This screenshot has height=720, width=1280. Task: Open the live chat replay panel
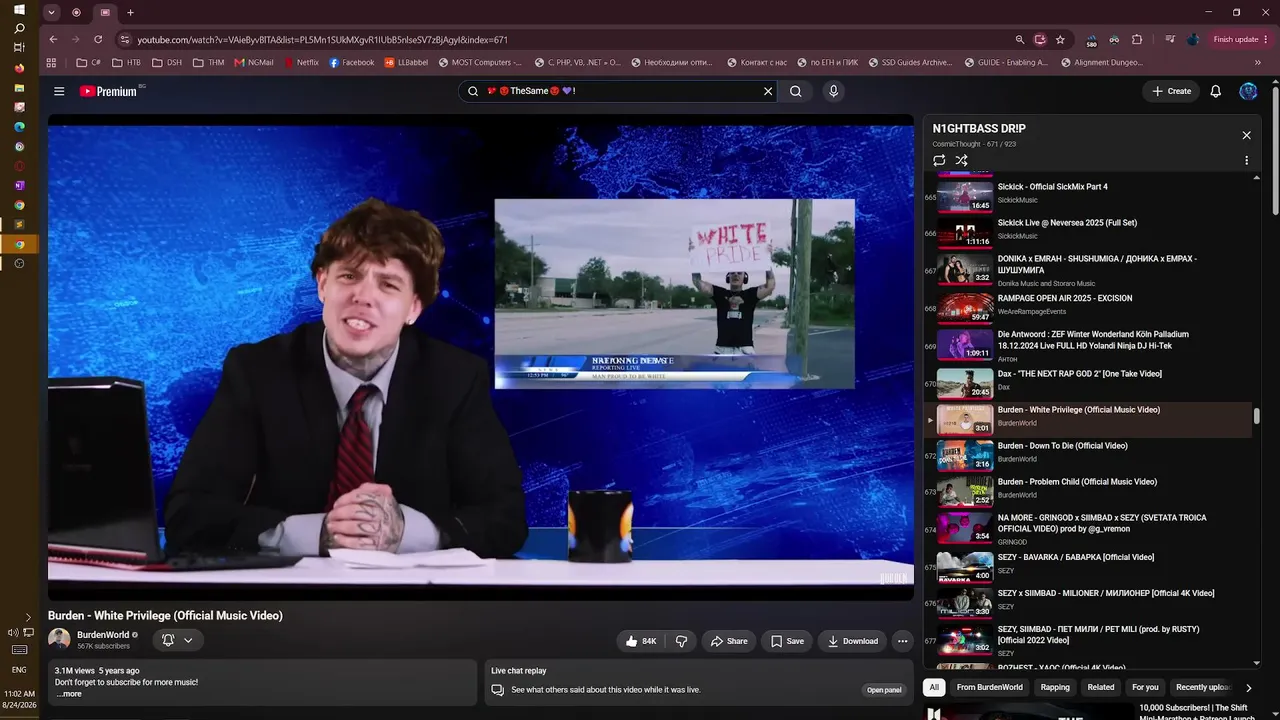[884, 690]
